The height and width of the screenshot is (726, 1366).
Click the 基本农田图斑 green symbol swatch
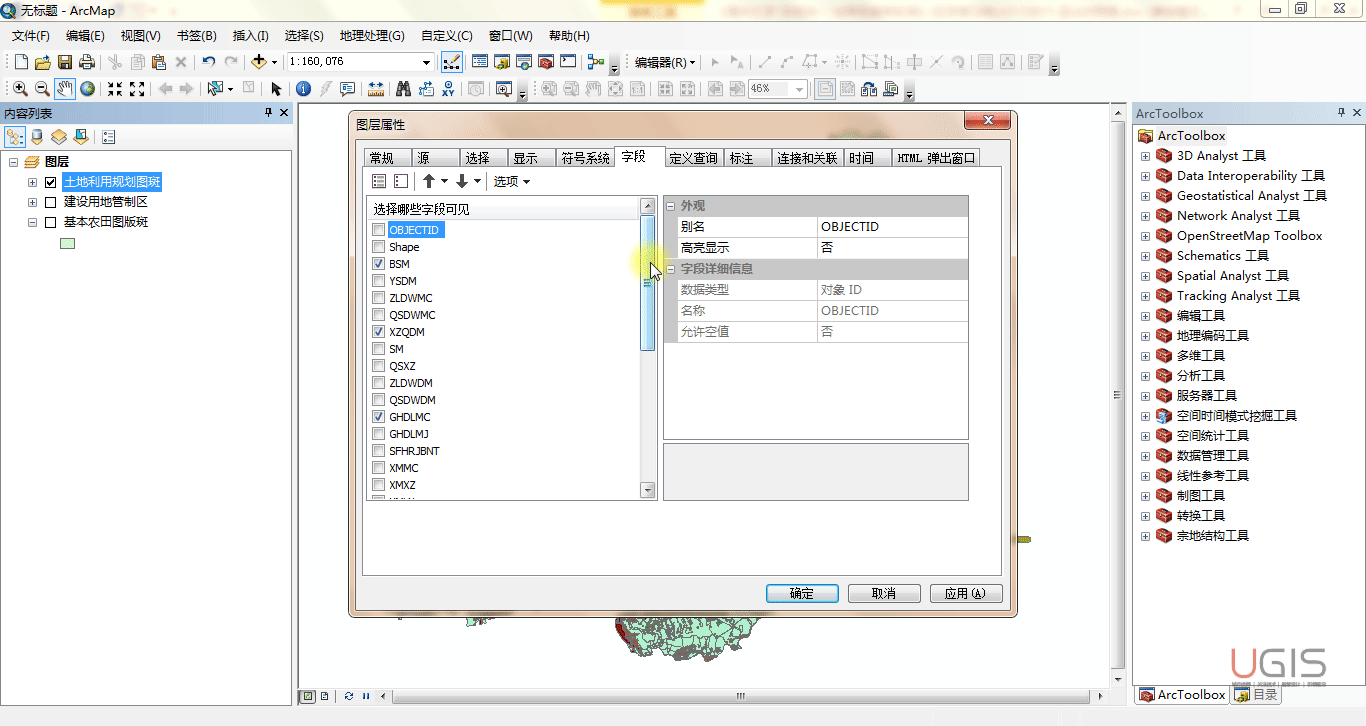pyautogui.click(x=68, y=243)
